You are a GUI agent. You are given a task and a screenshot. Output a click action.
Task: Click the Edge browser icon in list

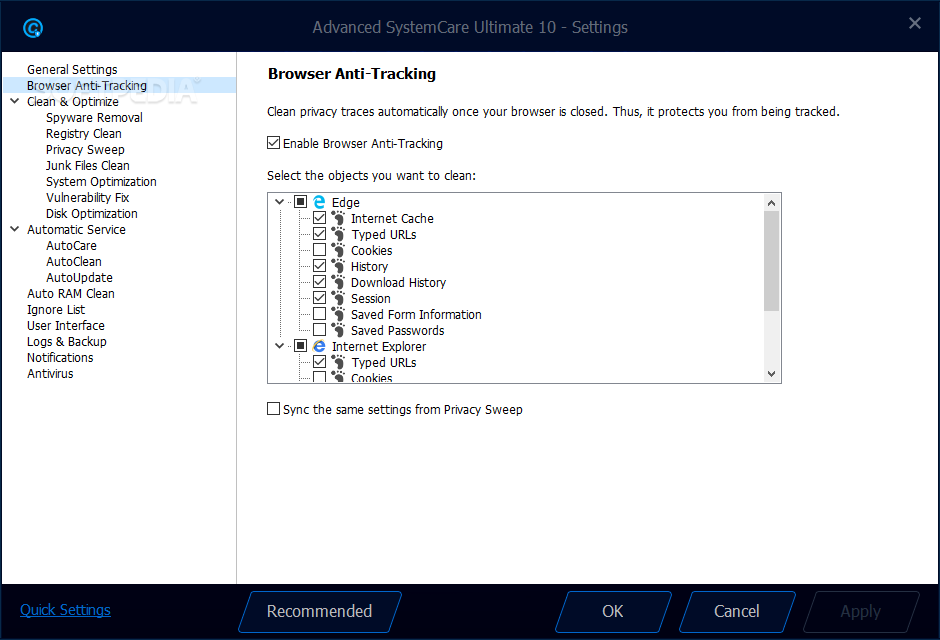tap(319, 202)
